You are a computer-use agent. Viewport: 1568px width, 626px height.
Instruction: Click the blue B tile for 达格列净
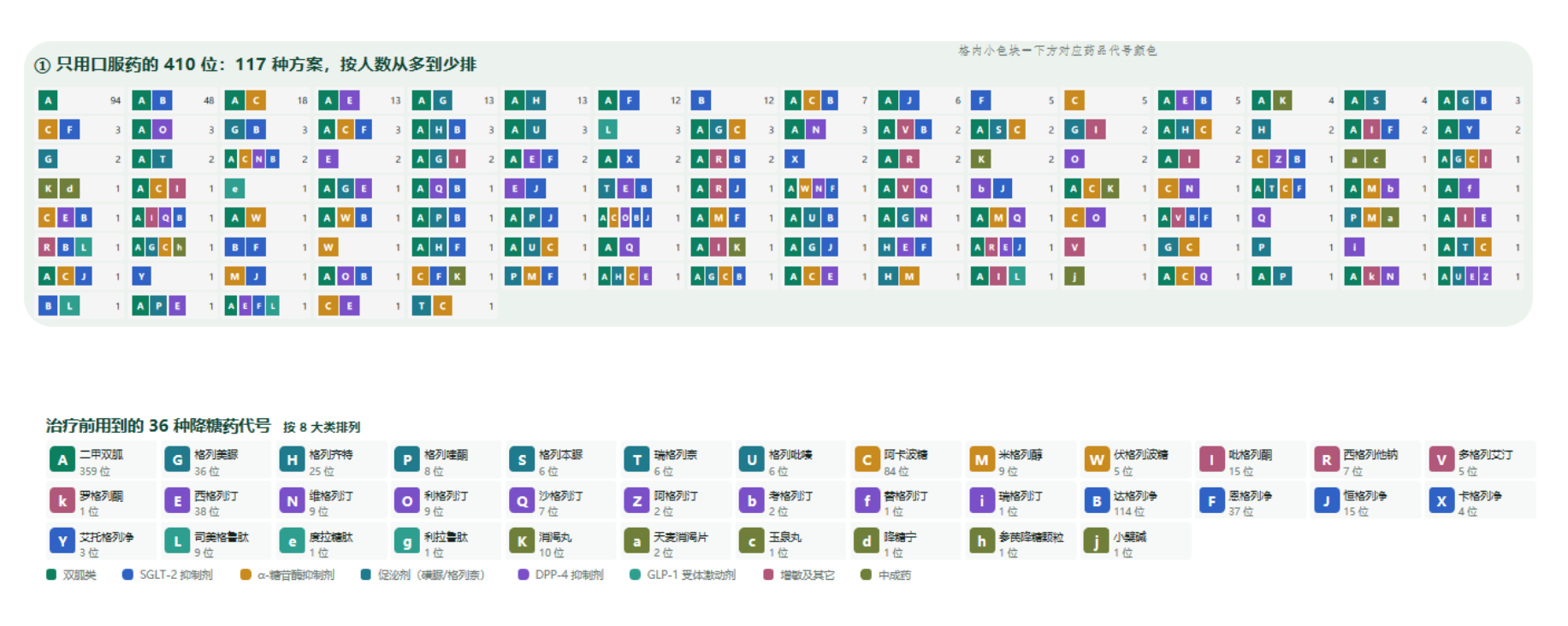[x=1097, y=501]
